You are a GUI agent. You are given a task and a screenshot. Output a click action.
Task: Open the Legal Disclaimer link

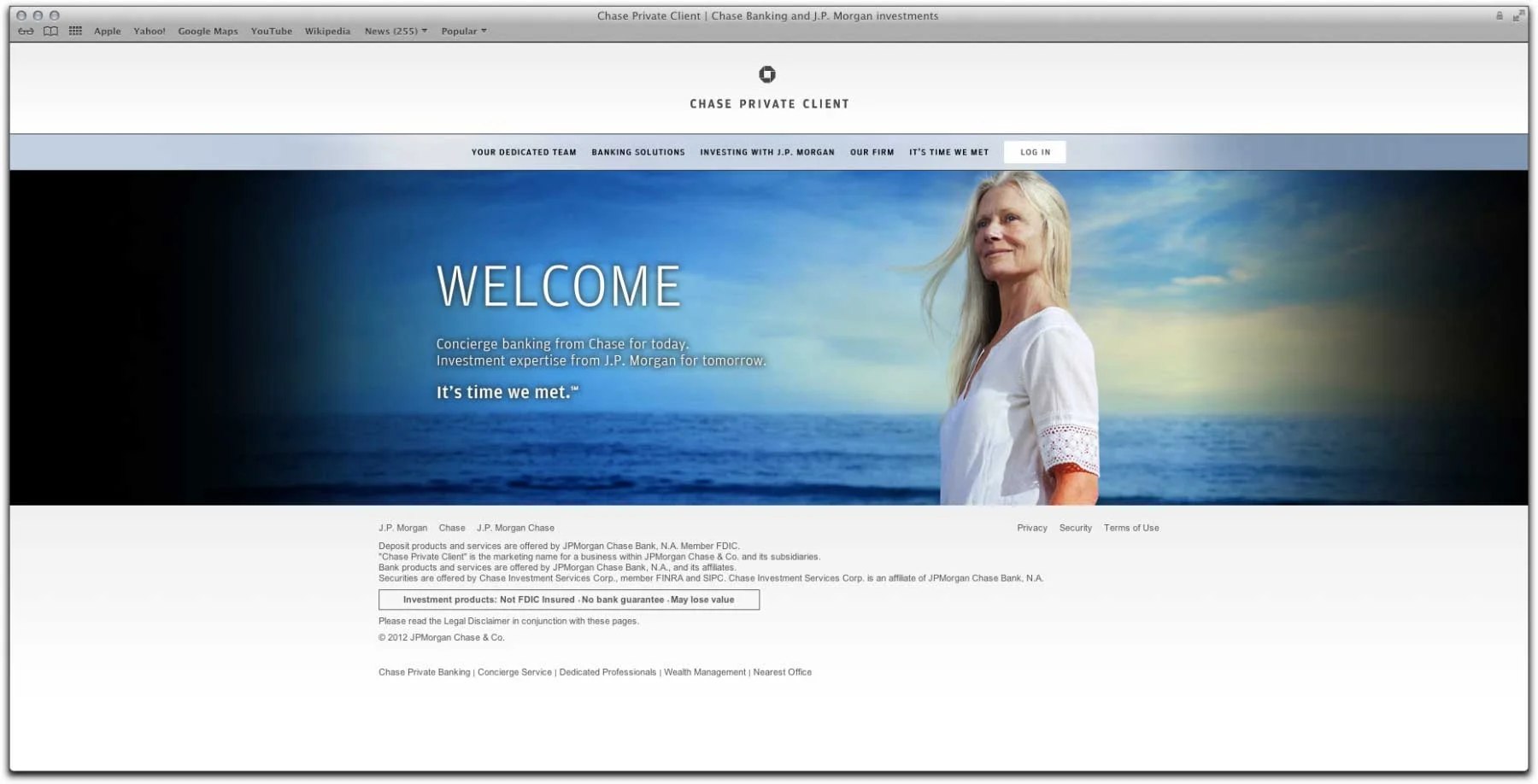click(x=476, y=621)
